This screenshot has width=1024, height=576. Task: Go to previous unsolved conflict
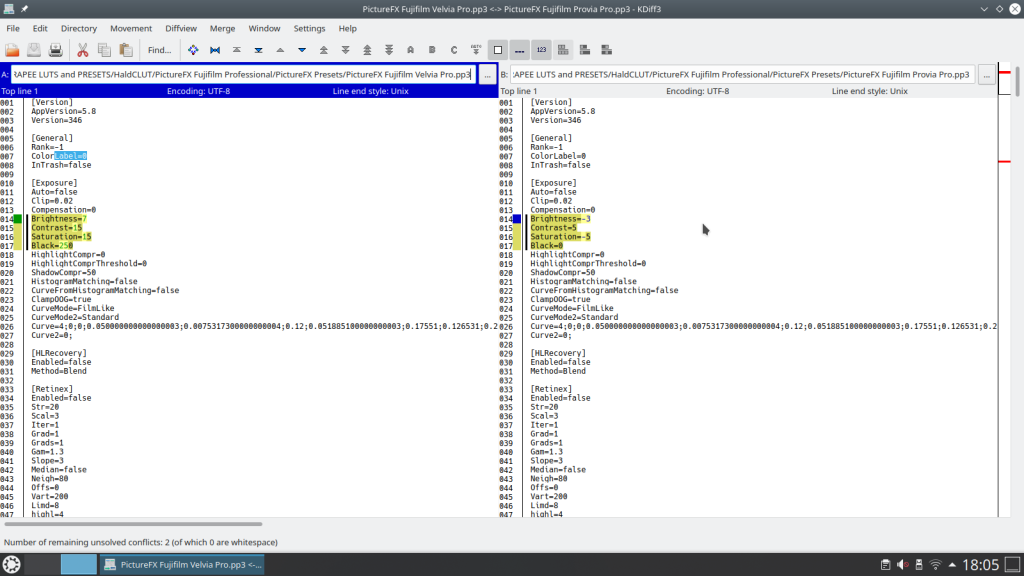tap(367, 50)
